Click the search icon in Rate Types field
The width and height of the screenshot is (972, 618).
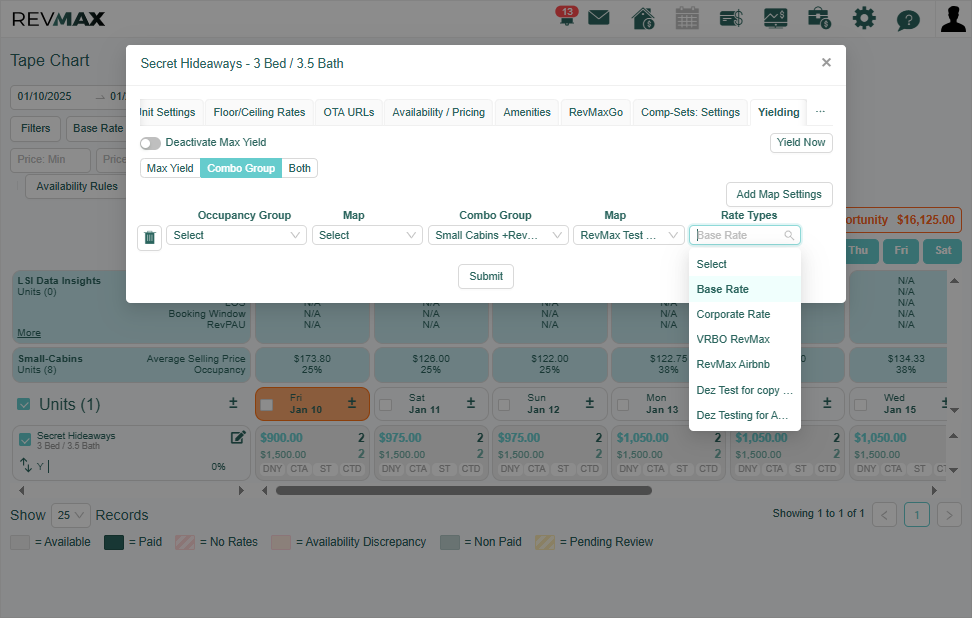(789, 236)
